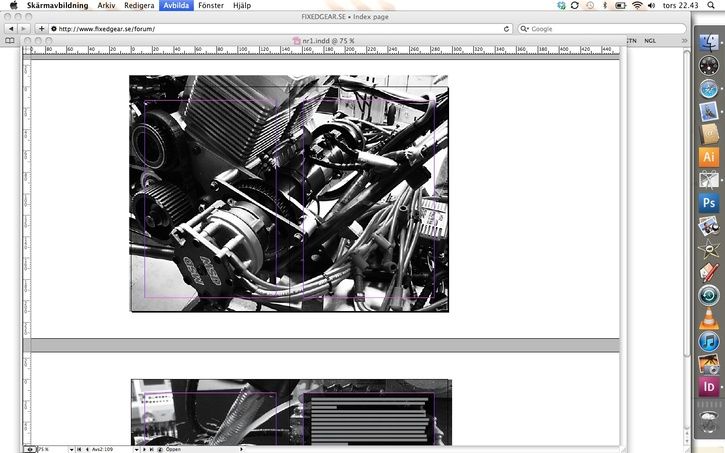Open the Apple menu
The image size is (725, 453).
coord(14,5)
